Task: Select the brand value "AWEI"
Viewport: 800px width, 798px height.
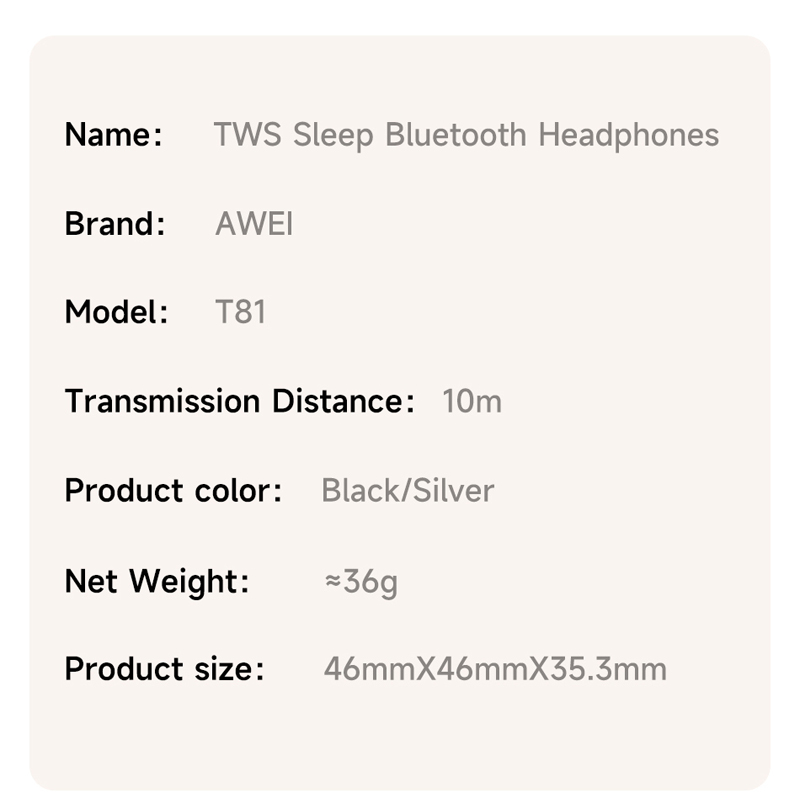Action: [x=254, y=224]
